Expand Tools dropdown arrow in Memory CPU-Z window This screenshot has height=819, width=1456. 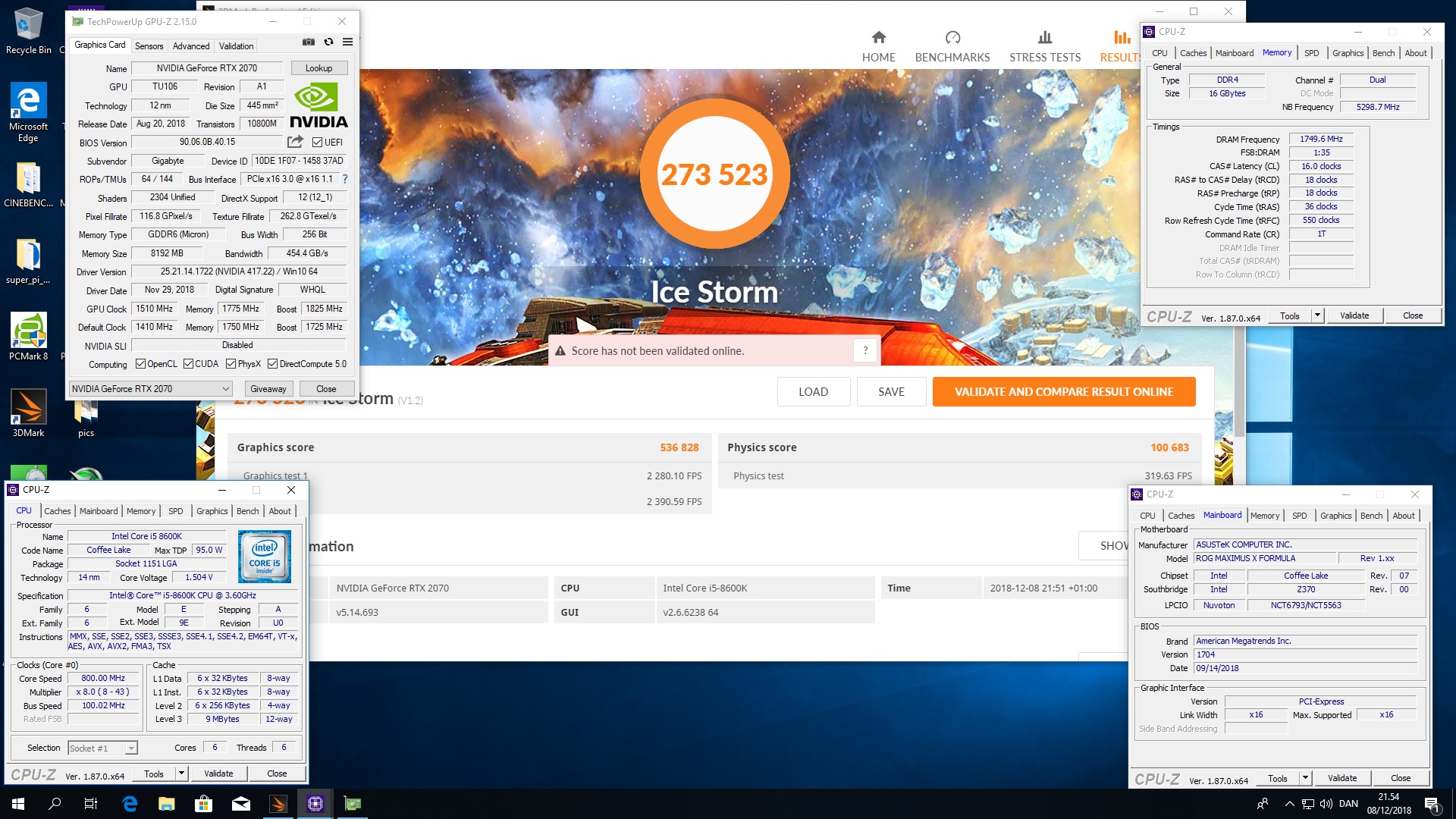pyautogui.click(x=1317, y=315)
